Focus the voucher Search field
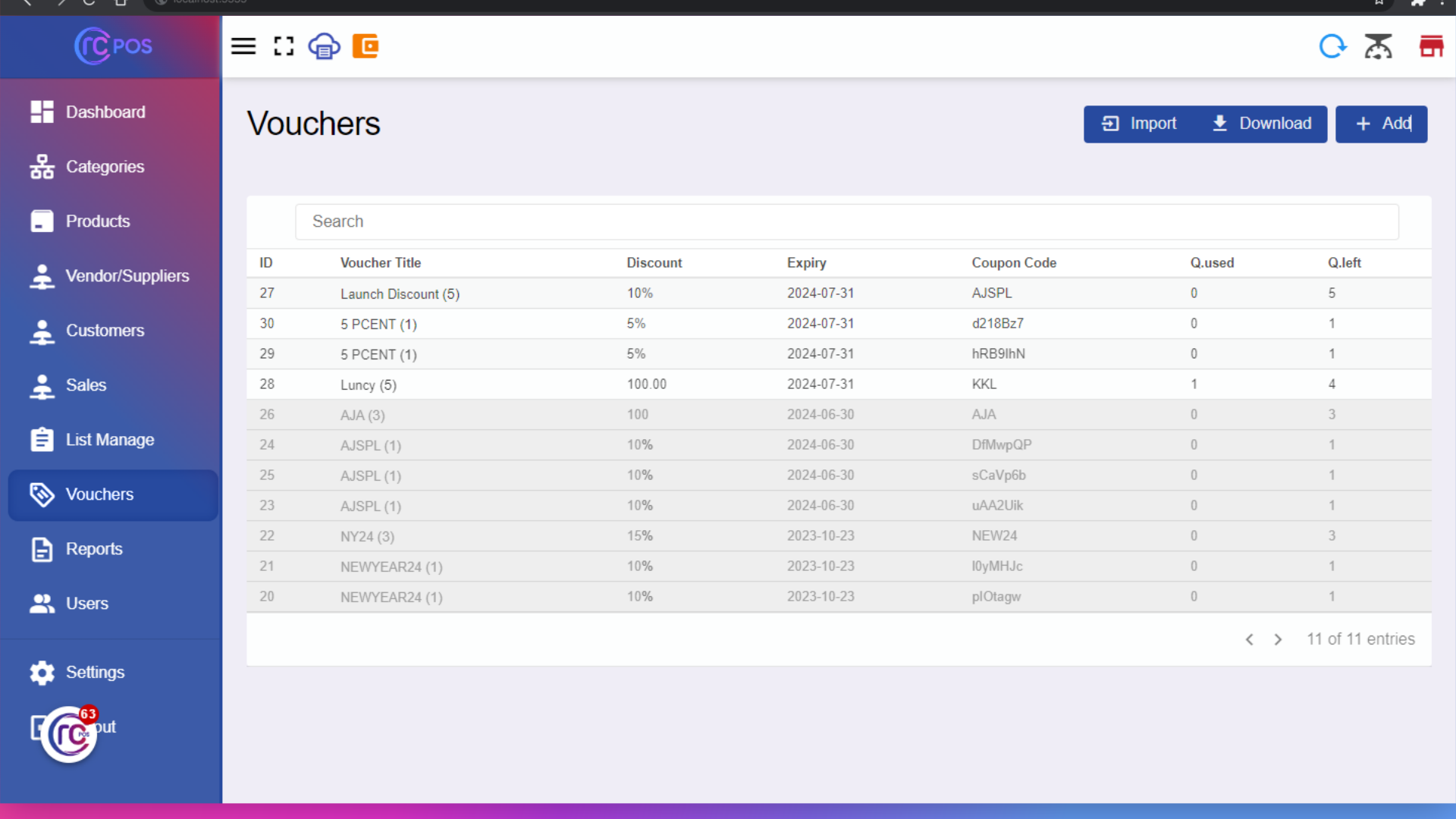The width and height of the screenshot is (1456, 819). (846, 221)
